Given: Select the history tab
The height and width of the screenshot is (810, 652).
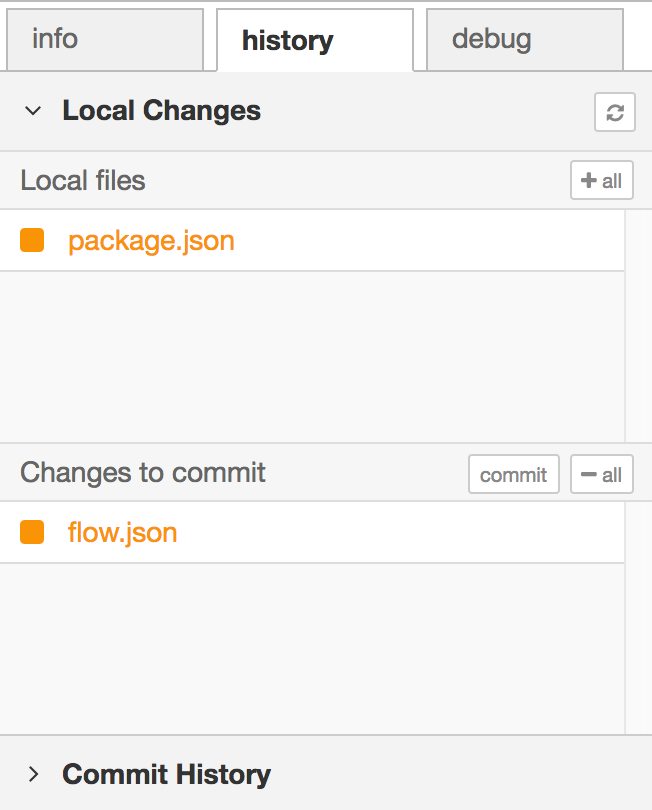Looking at the screenshot, I should pos(287,41).
